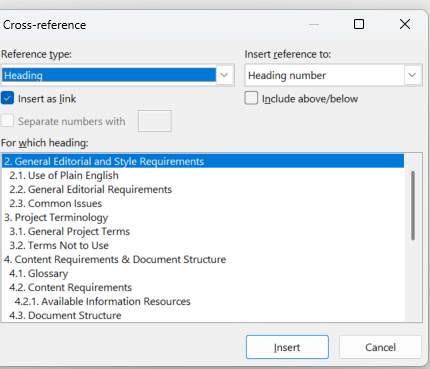430x369 pixels.
Task: Click the heading list scrollbar thumb
Action: click(413, 206)
